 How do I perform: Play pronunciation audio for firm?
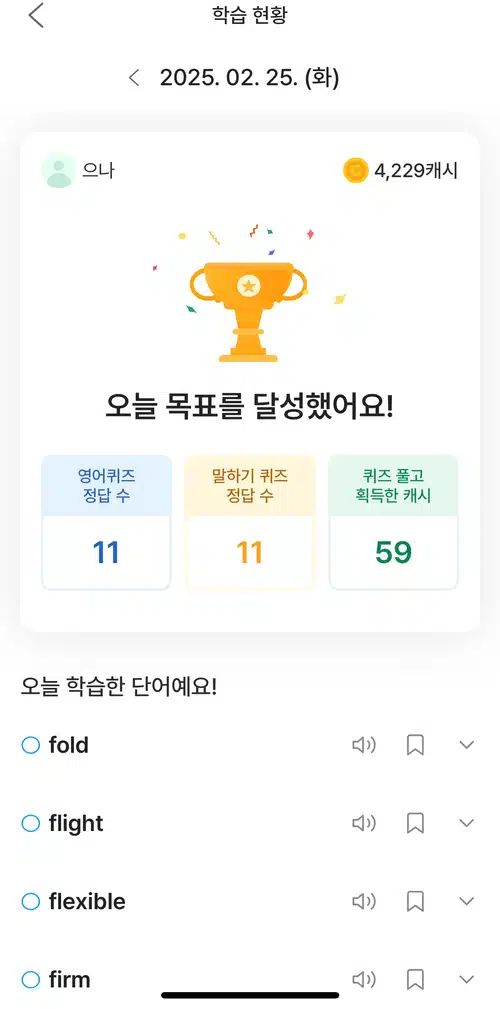click(364, 980)
